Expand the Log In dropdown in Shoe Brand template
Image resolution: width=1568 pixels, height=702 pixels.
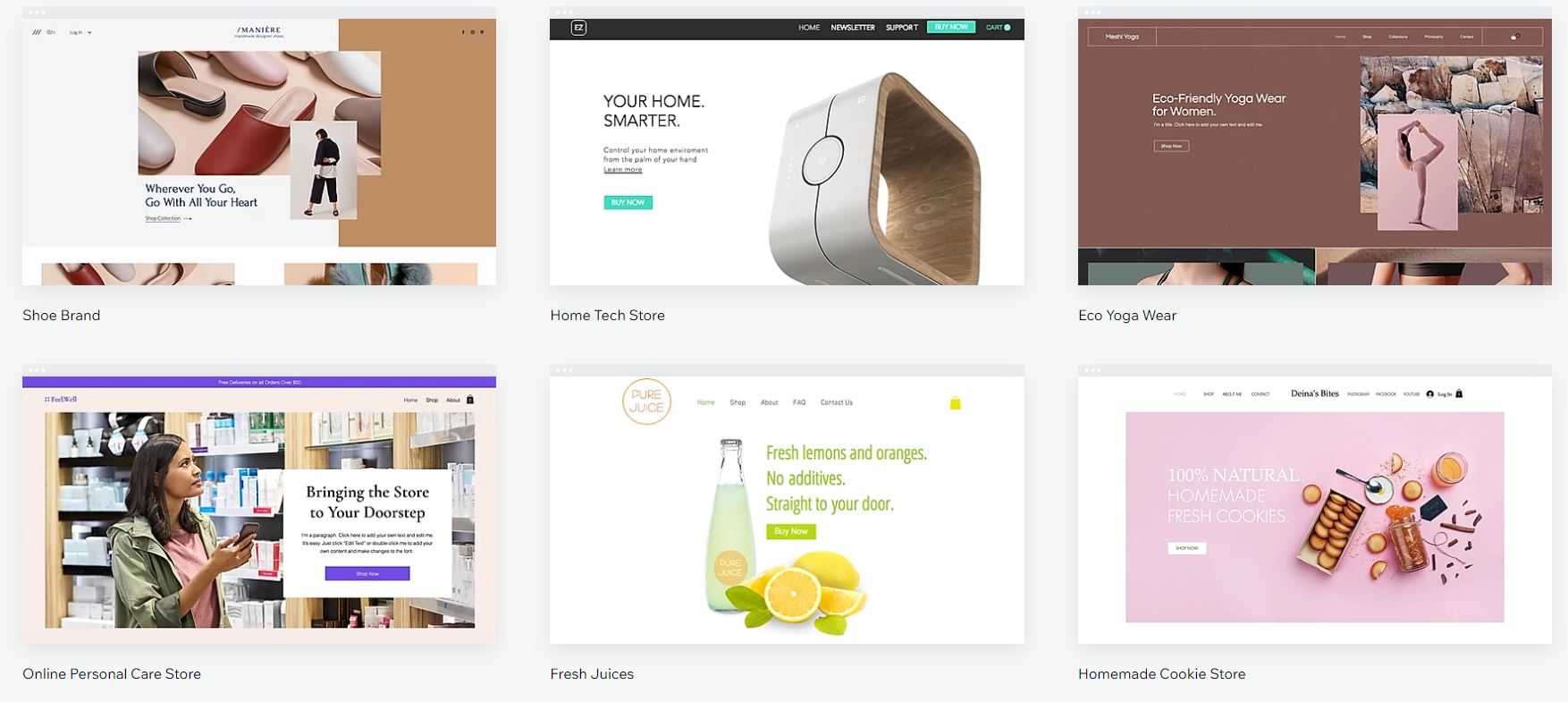point(80,32)
